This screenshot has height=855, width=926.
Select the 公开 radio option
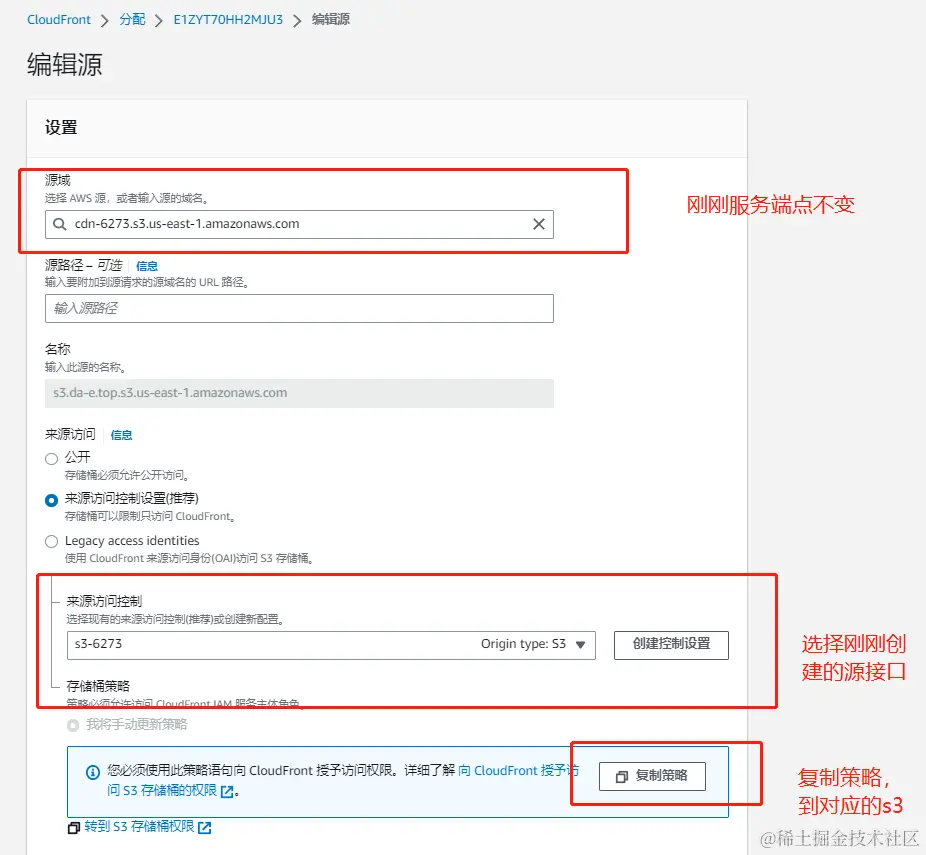(51, 459)
